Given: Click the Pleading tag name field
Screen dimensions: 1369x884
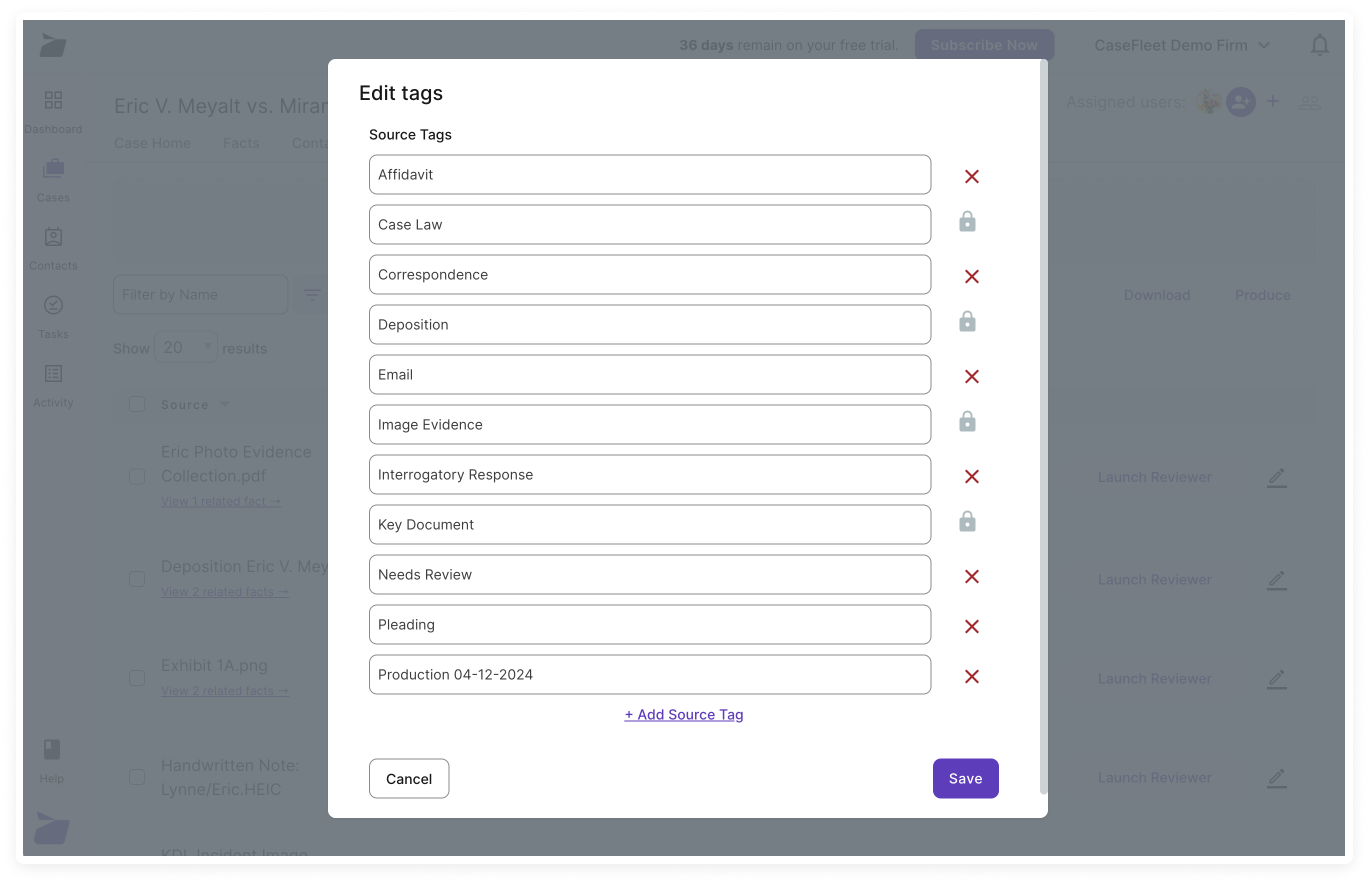Looking at the screenshot, I should (x=649, y=624).
